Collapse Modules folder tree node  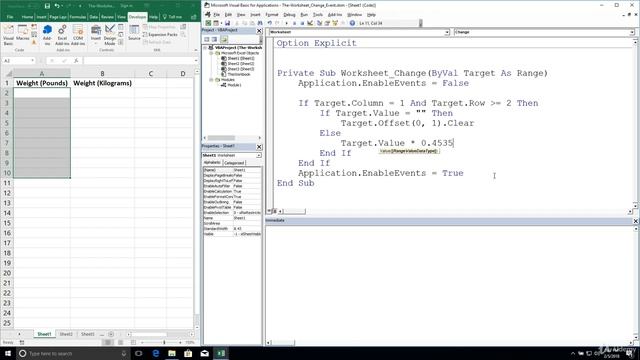[211, 80]
